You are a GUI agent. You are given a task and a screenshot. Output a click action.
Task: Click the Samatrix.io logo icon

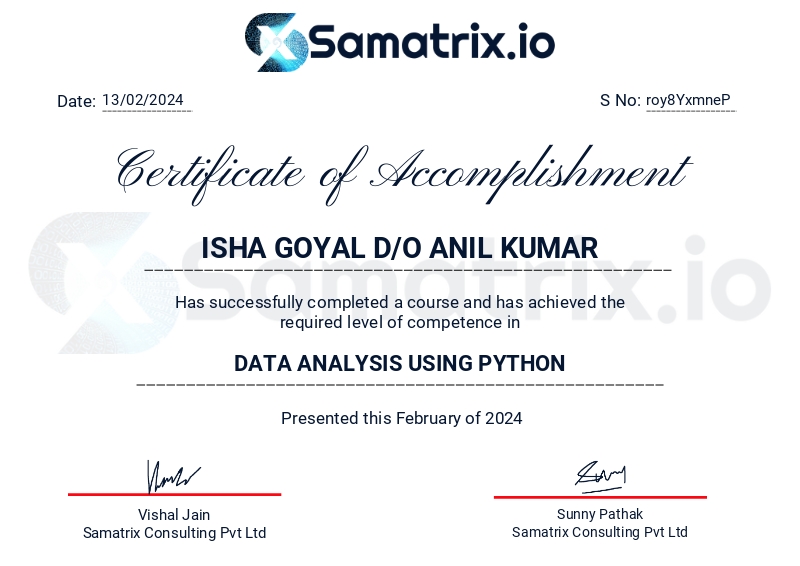[x=276, y=42]
